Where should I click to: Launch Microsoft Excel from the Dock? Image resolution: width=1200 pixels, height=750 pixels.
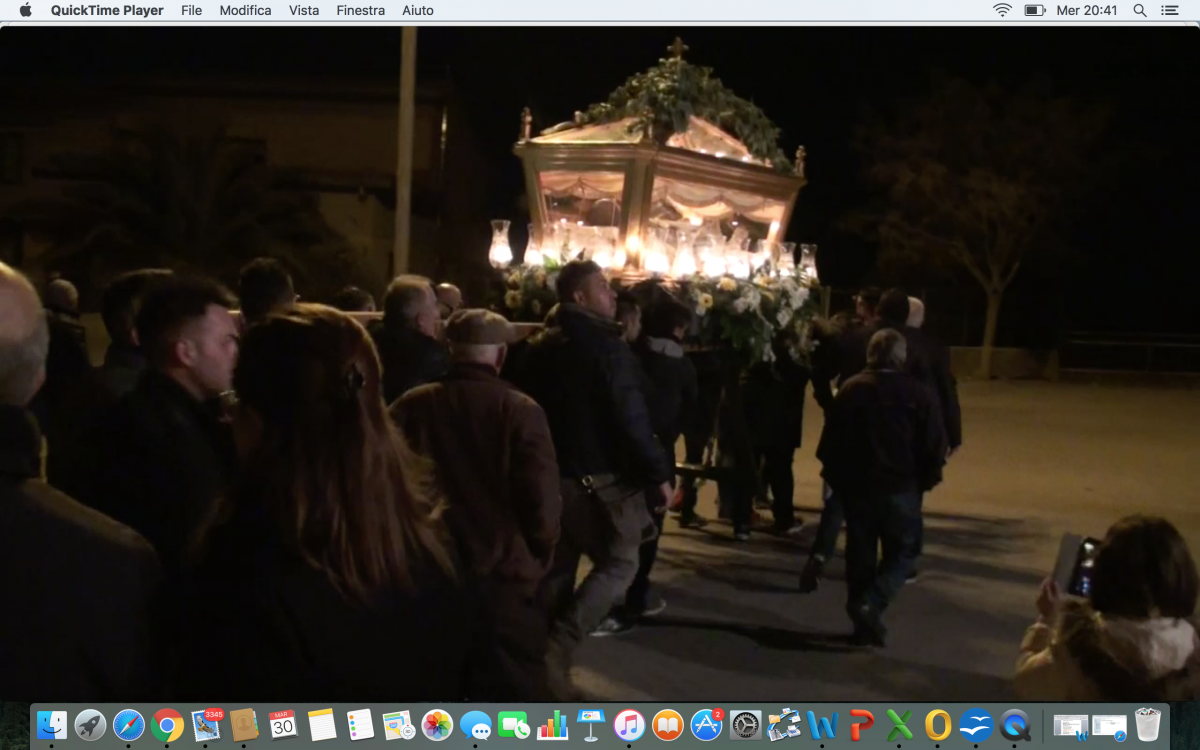pyautogui.click(x=899, y=725)
